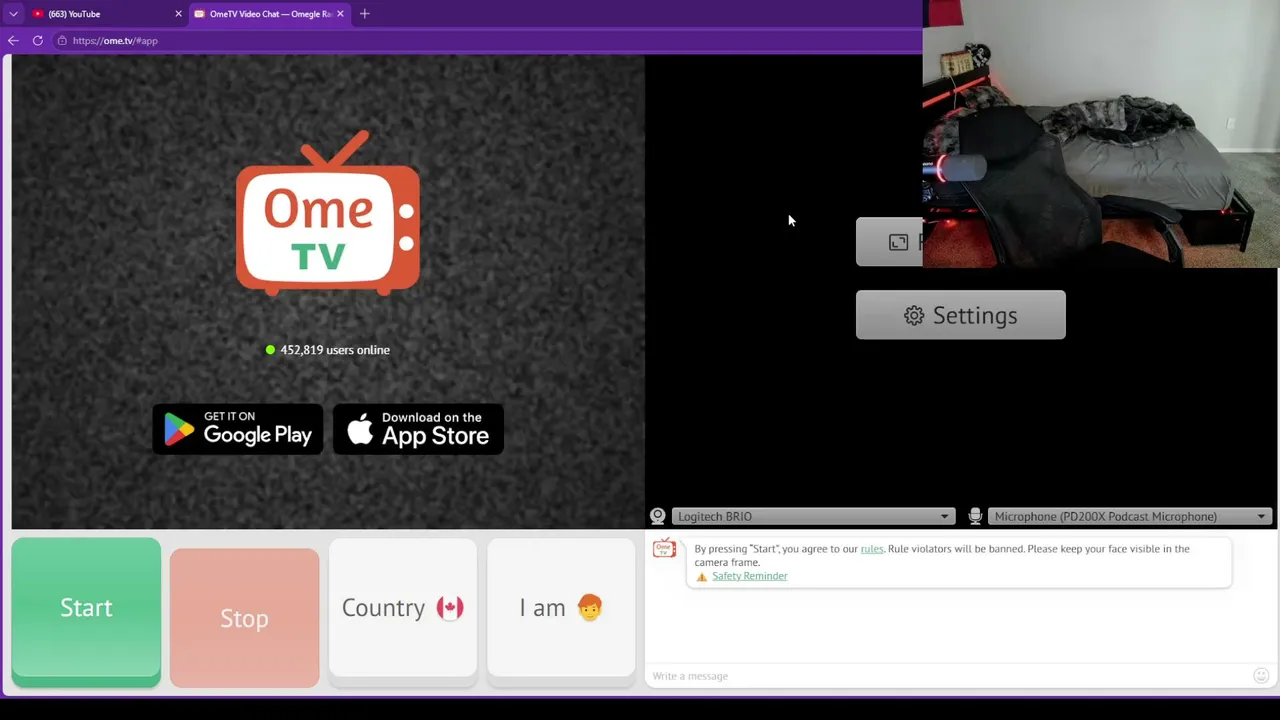View site information icon in address bar
The height and width of the screenshot is (720, 1280).
[62, 41]
